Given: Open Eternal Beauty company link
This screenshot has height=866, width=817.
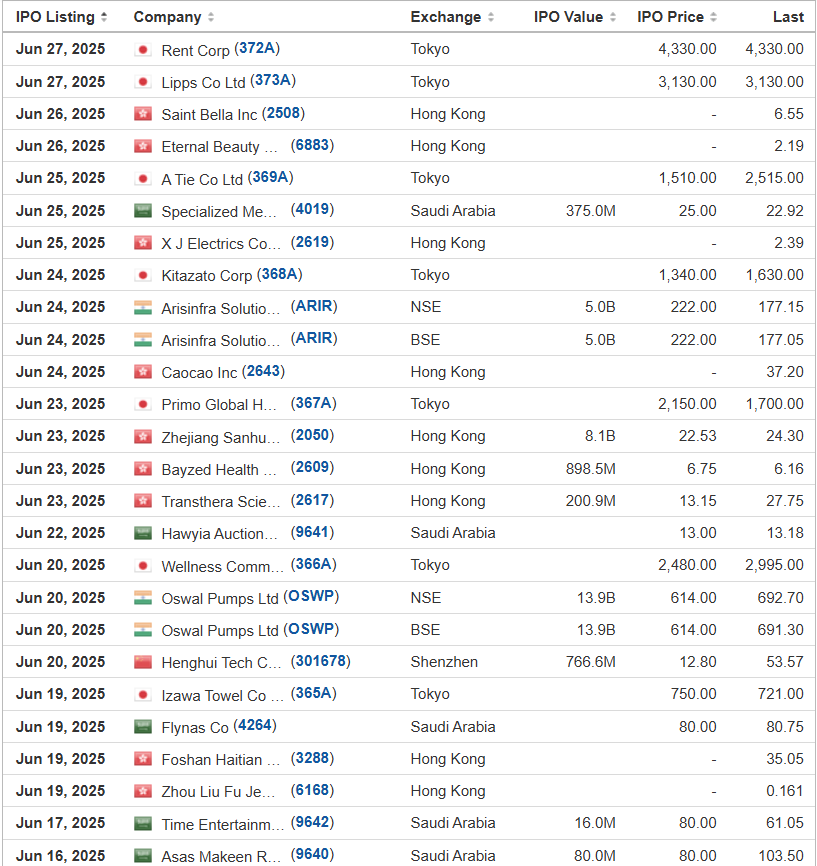Looking at the screenshot, I should (x=219, y=147).
